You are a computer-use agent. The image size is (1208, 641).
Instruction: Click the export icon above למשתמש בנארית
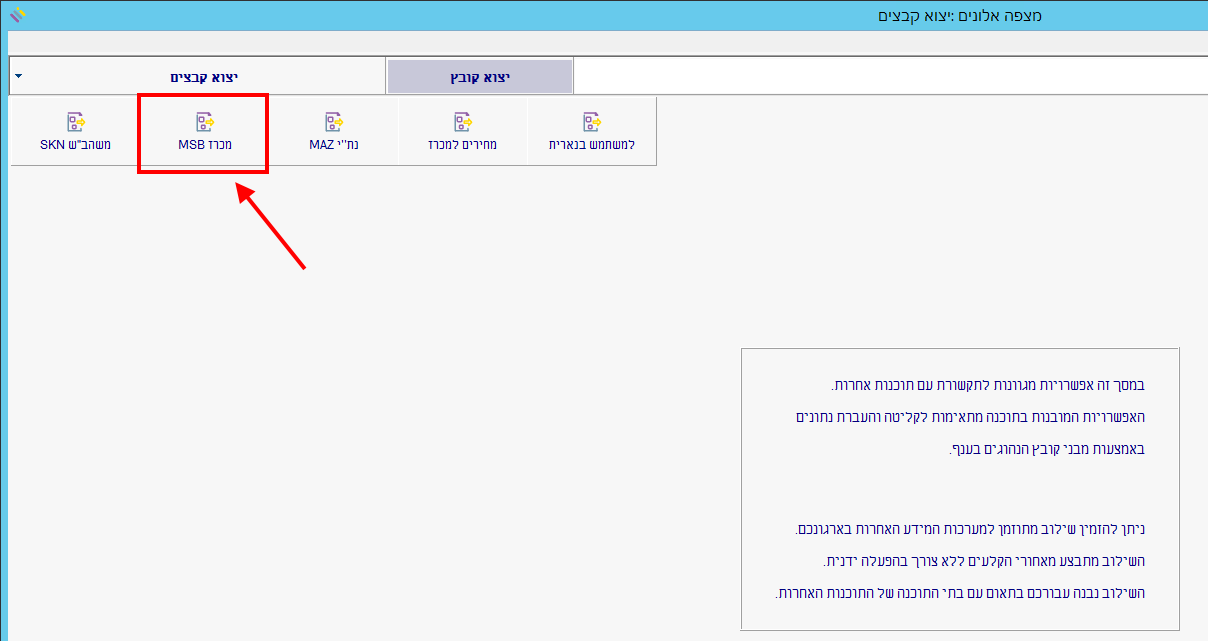pos(592,122)
